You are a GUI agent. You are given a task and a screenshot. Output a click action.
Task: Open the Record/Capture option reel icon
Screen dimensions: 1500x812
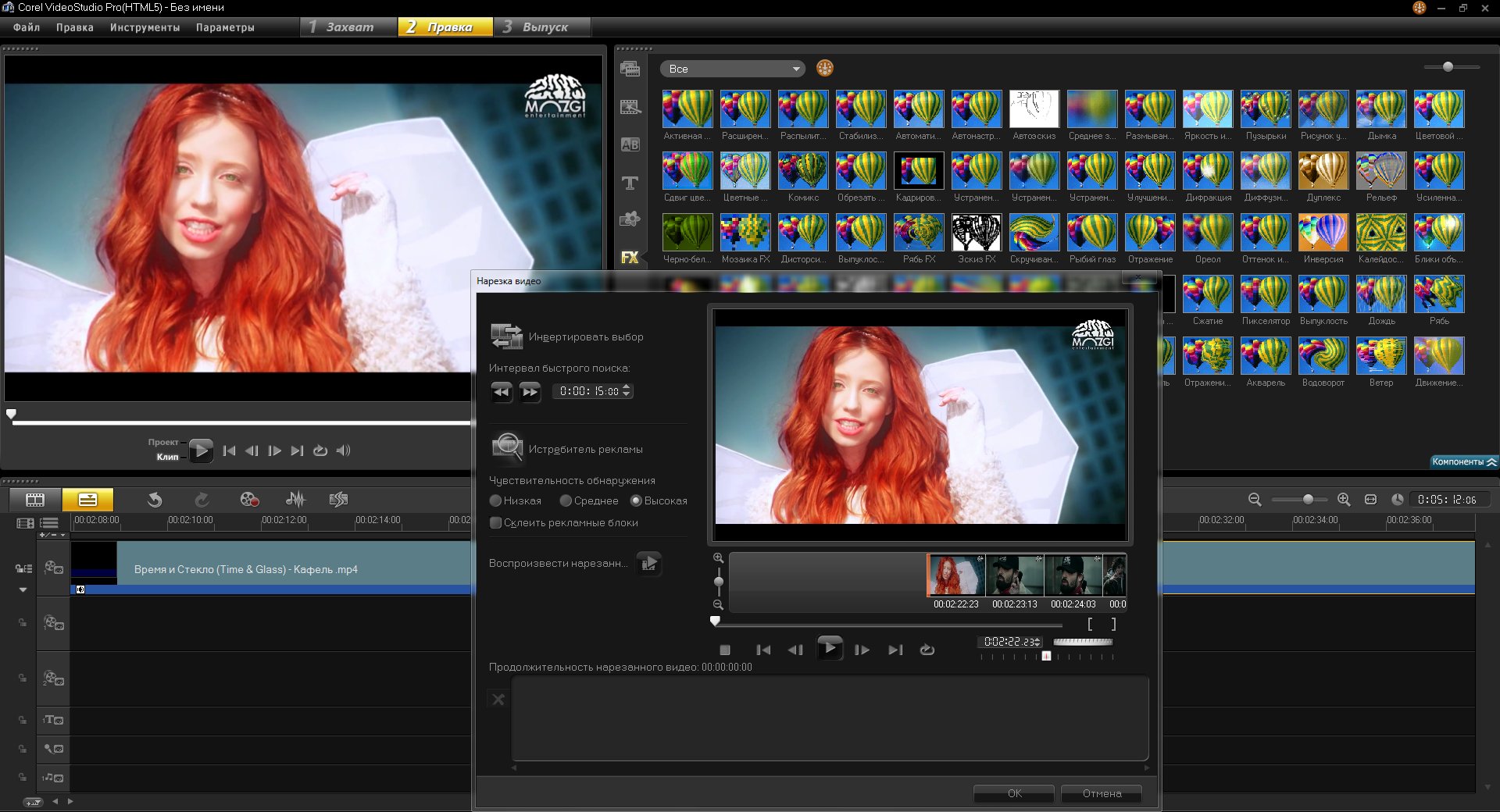(249, 500)
